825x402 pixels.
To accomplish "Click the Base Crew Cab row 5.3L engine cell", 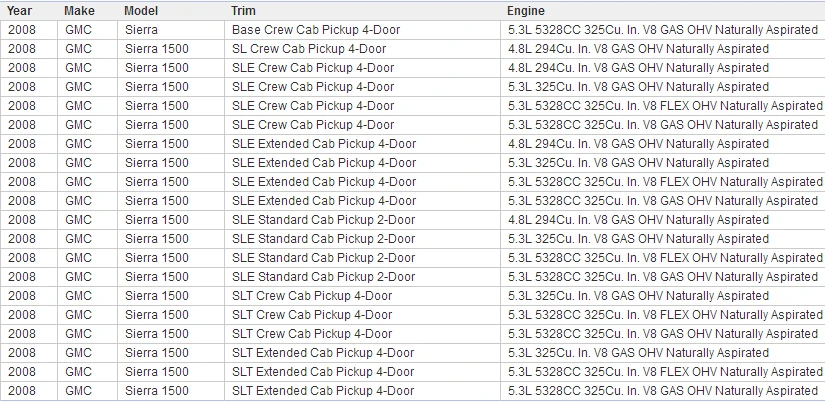I will (663, 30).
